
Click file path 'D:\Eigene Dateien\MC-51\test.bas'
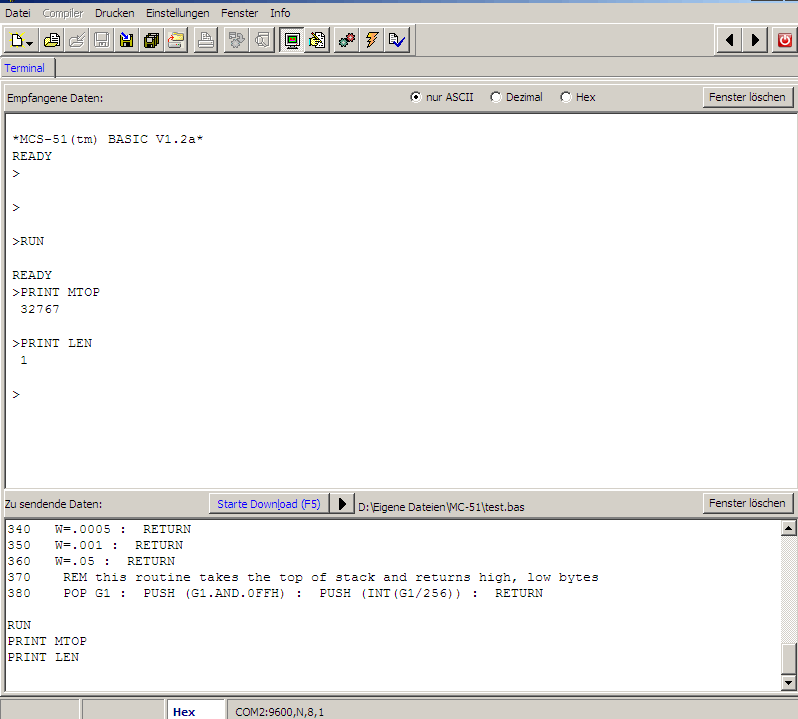click(x=441, y=507)
